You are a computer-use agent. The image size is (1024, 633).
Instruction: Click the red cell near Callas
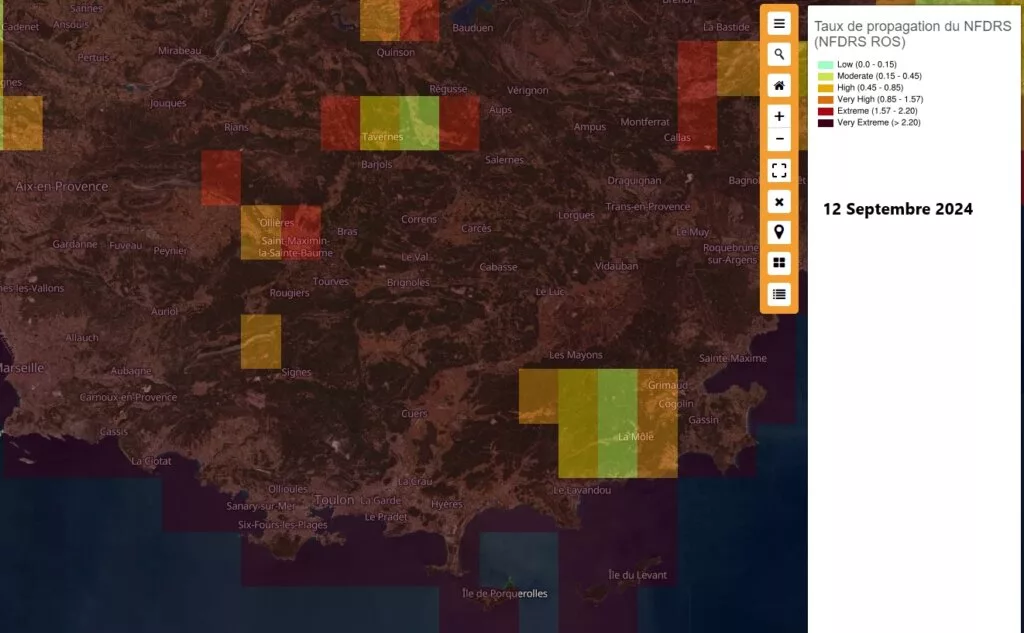point(697,95)
